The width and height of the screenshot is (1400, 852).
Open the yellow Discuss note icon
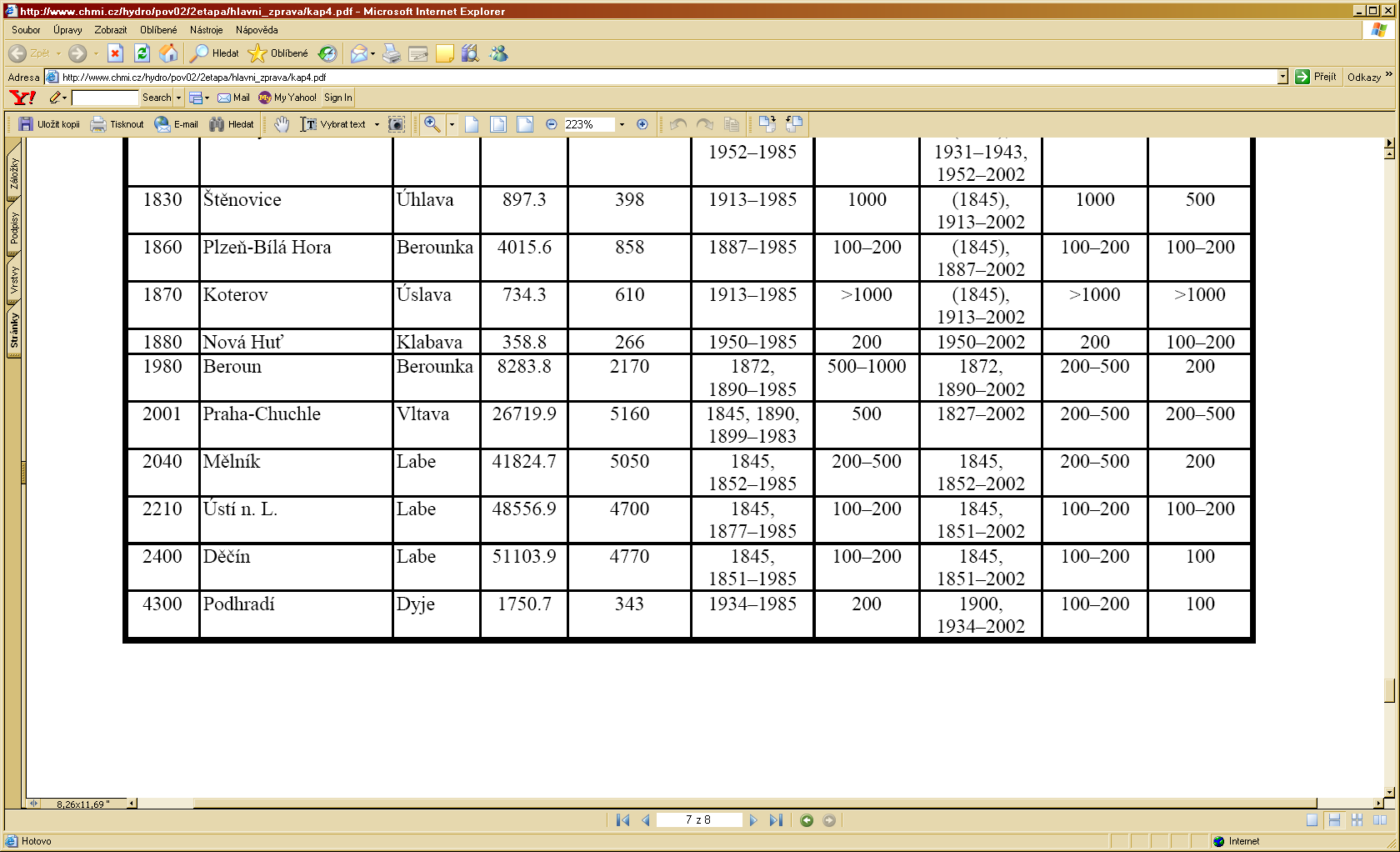445,53
